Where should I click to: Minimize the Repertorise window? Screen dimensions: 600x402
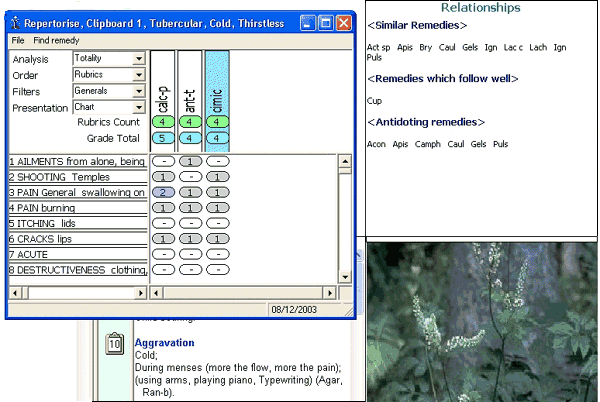[x=308, y=23]
